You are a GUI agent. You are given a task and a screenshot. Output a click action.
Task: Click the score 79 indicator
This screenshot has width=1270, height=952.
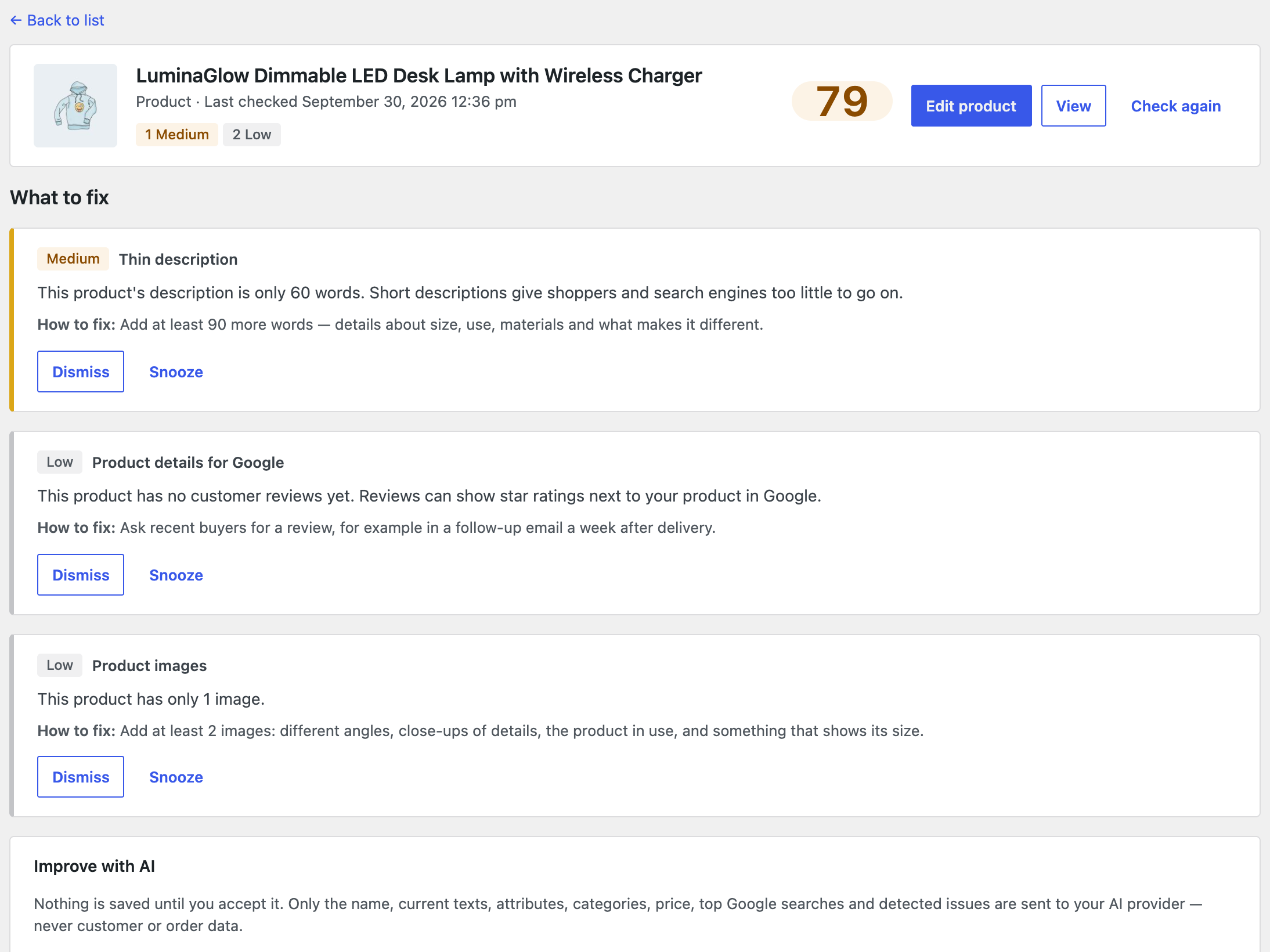(842, 101)
